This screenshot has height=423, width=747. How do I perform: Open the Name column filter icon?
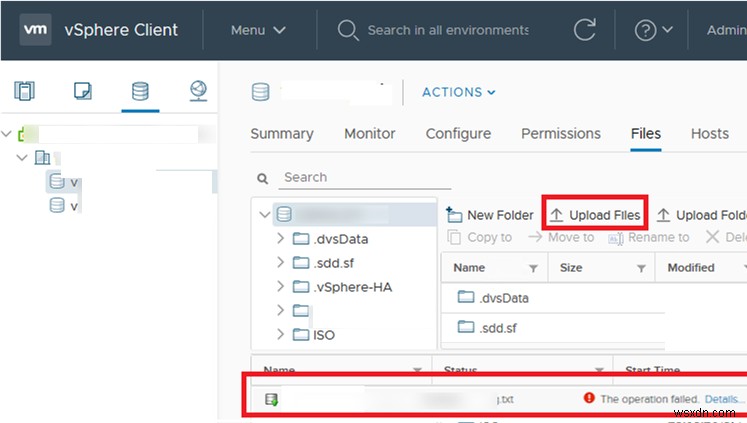[534, 269]
